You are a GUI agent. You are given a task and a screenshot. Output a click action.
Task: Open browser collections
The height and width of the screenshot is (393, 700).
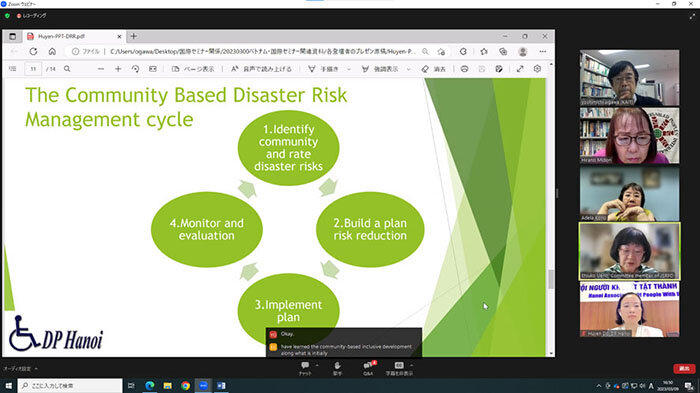503,52
